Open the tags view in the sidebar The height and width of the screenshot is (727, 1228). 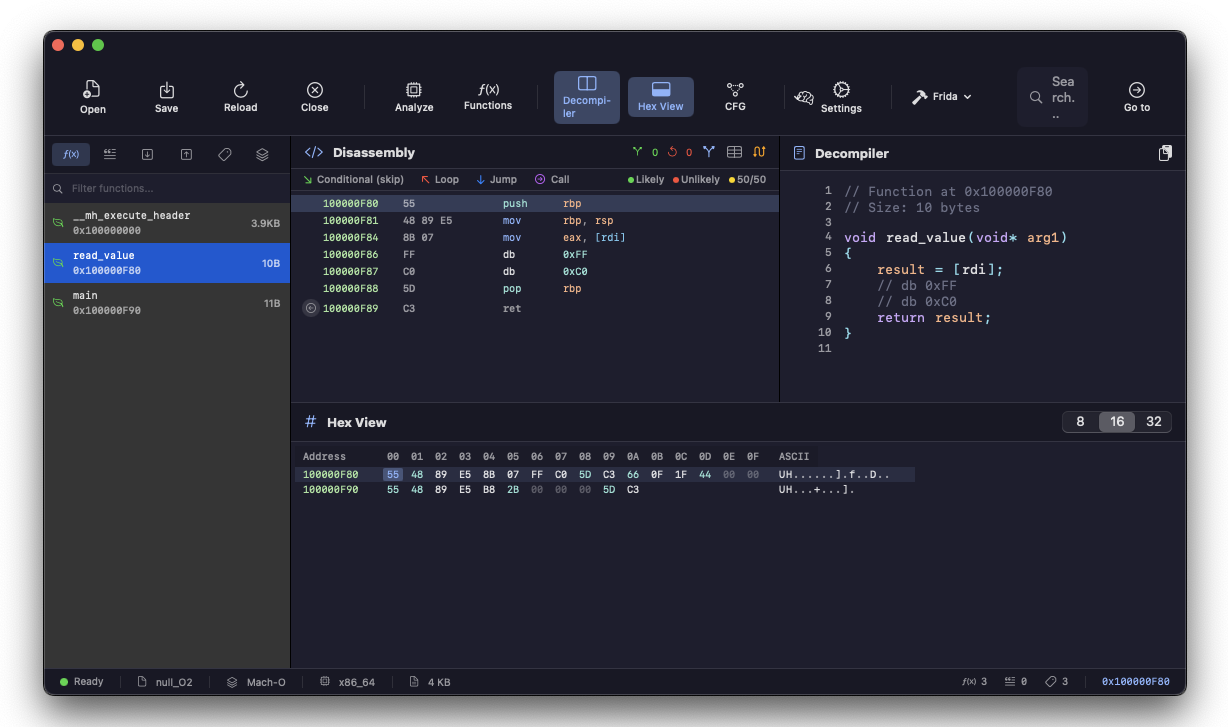click(224, 153)
